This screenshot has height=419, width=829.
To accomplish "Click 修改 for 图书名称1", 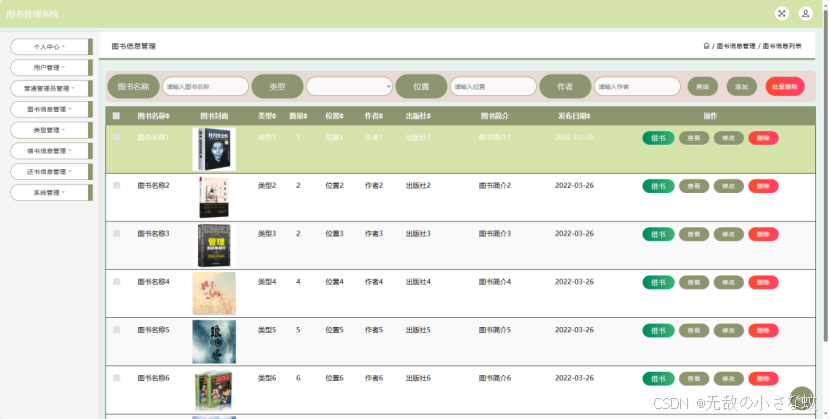I will tap(729, 138).
